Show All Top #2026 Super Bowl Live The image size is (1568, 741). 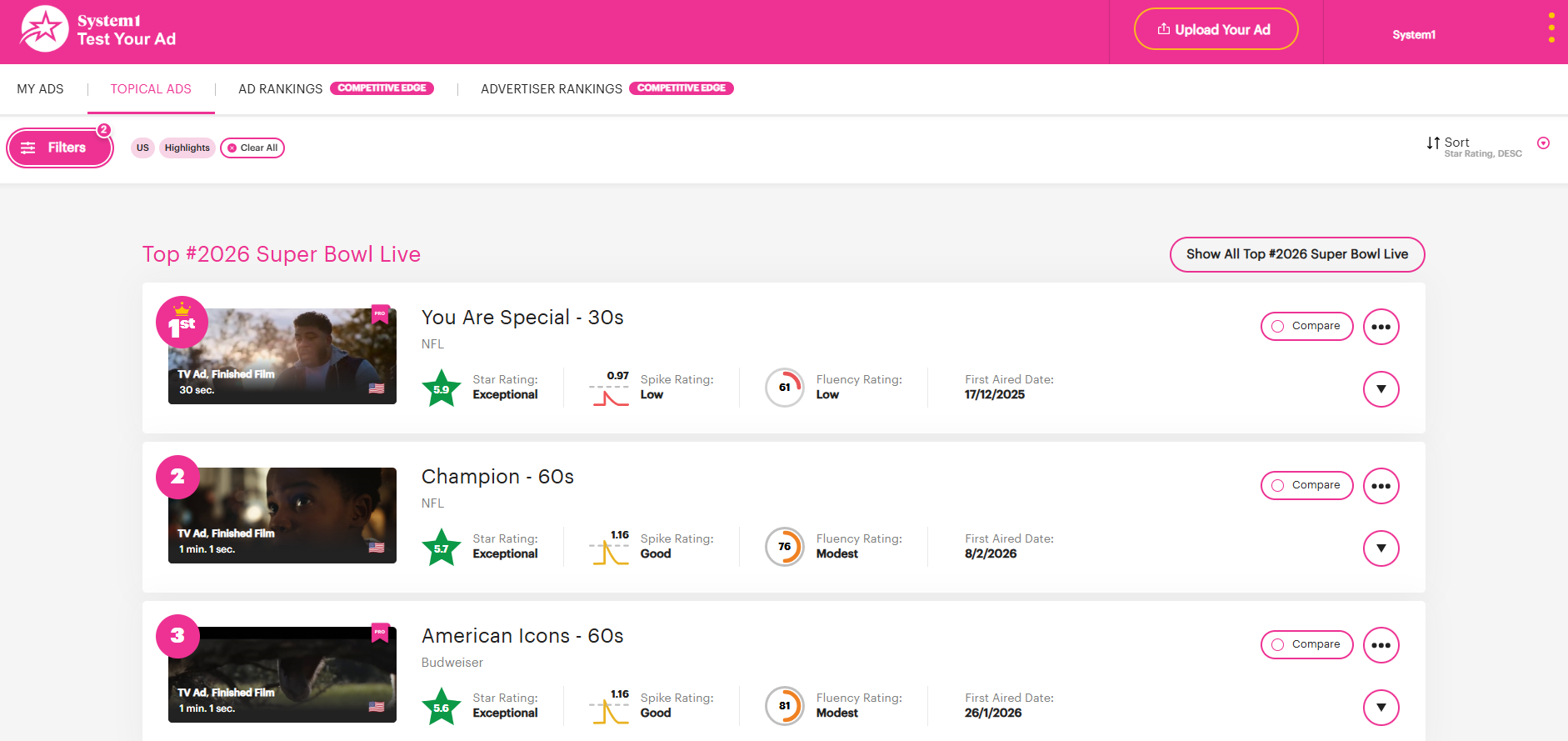(x=1297, y=254)
